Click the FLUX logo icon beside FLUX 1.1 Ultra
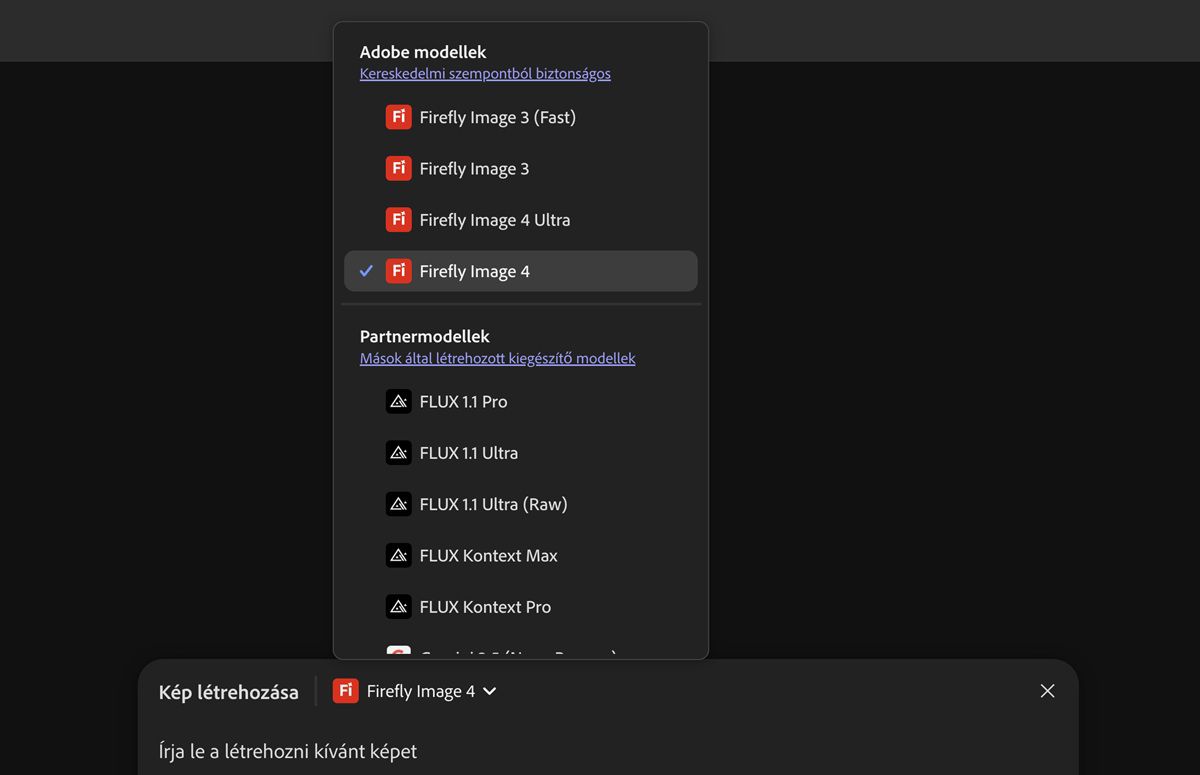 (x=398, y=452)
